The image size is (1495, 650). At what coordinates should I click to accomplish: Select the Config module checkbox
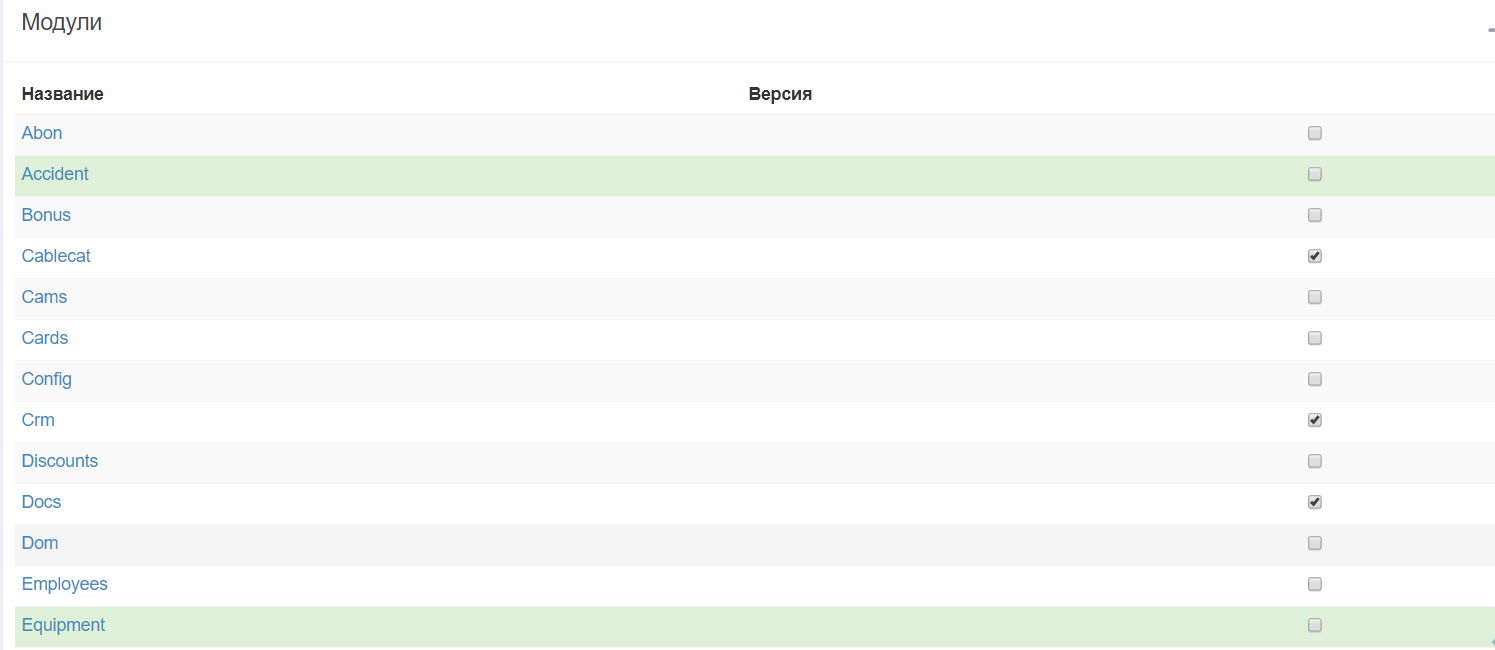[x=1315, y=379]
